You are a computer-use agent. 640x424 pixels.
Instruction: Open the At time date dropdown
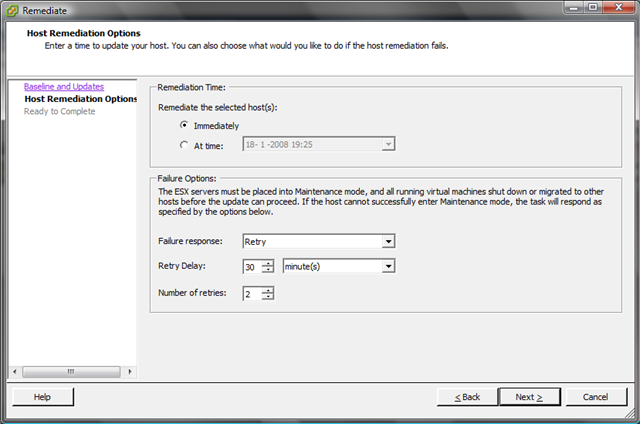(389, 144)
